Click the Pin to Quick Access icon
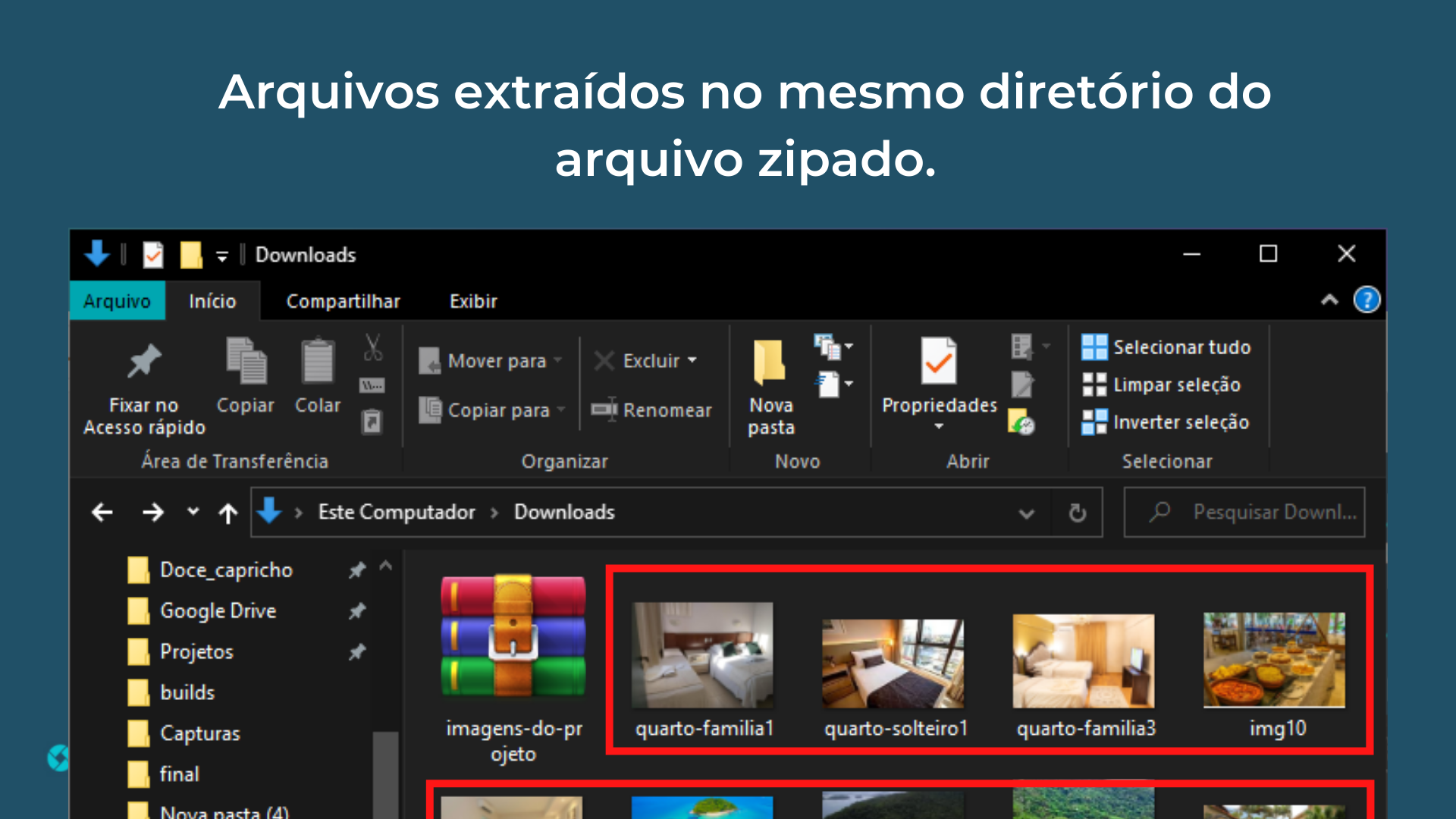 point(144,361)
